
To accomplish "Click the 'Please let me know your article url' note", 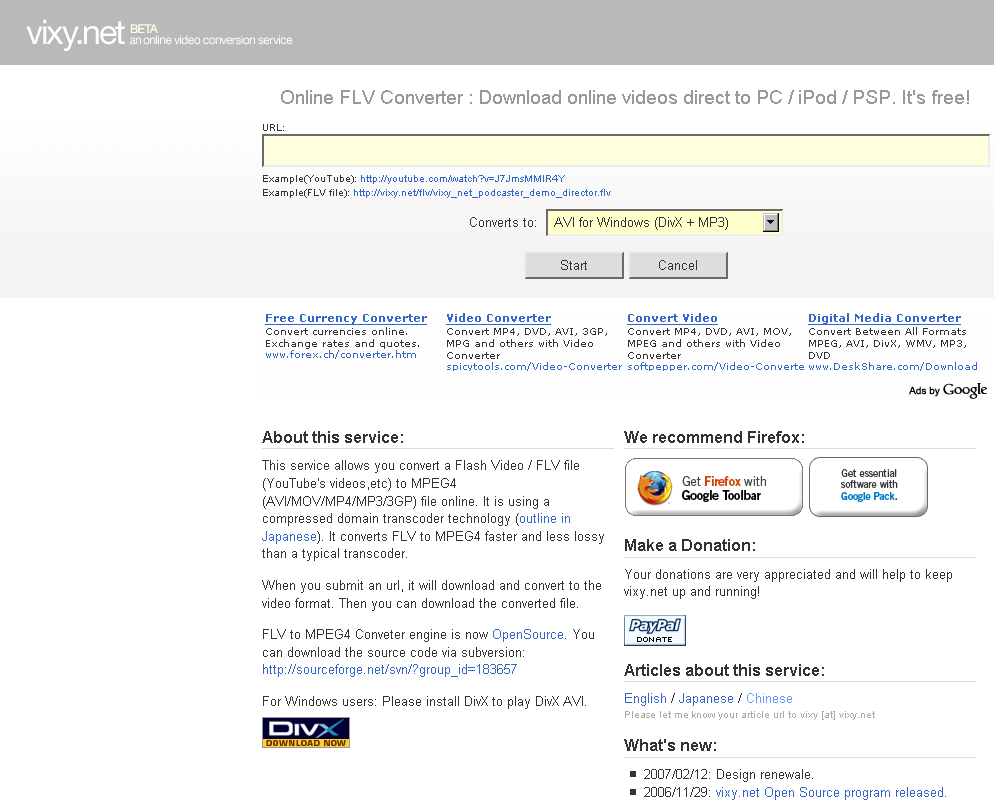I will (749, 715).
